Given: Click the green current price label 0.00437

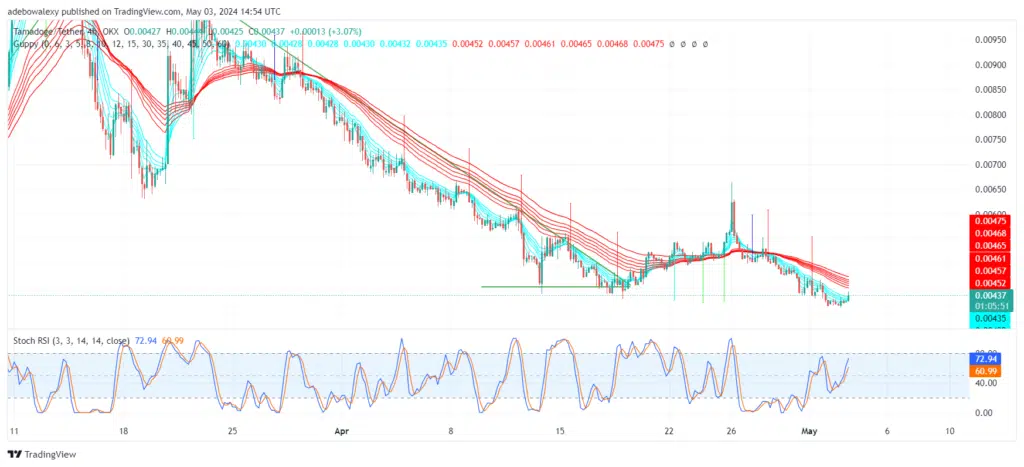Looking at the screenshot, I should 990,295.
